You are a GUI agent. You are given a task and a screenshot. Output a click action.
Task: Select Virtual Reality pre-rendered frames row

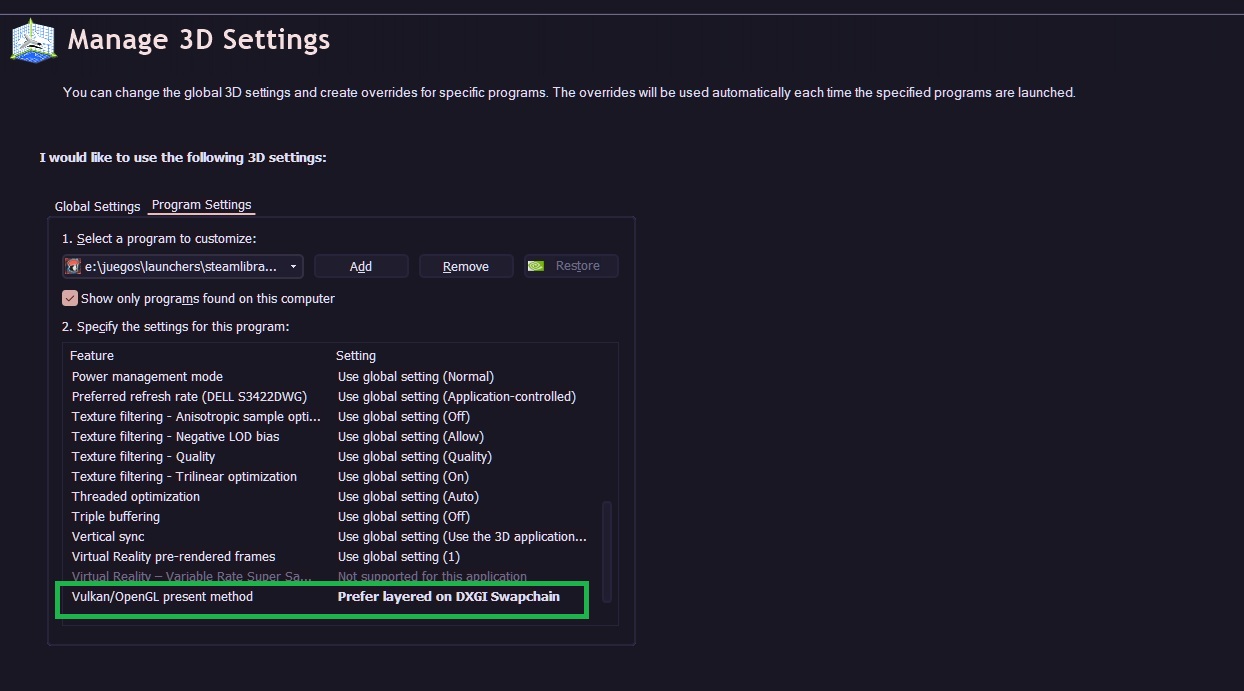pos(173,557)
